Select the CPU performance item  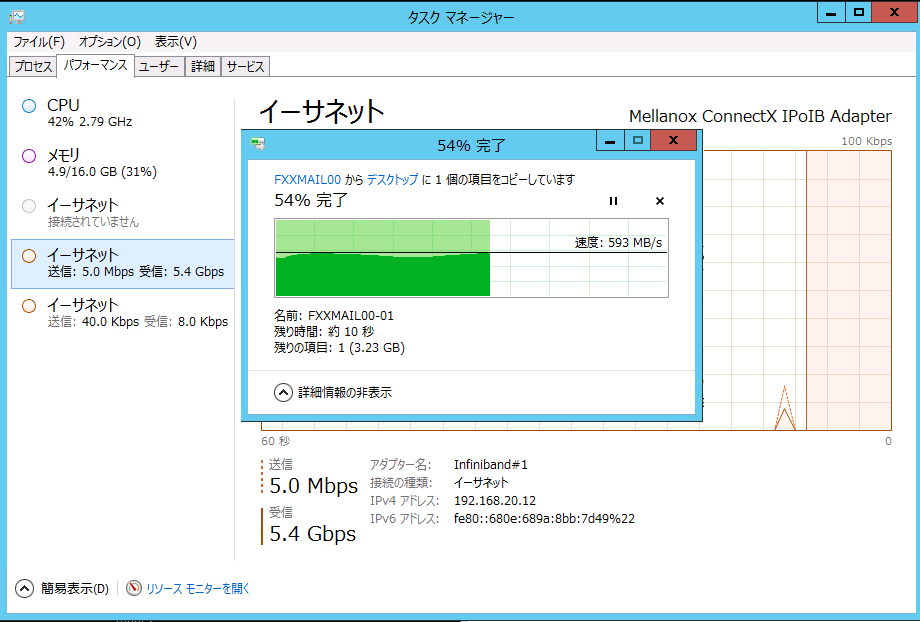123,113
